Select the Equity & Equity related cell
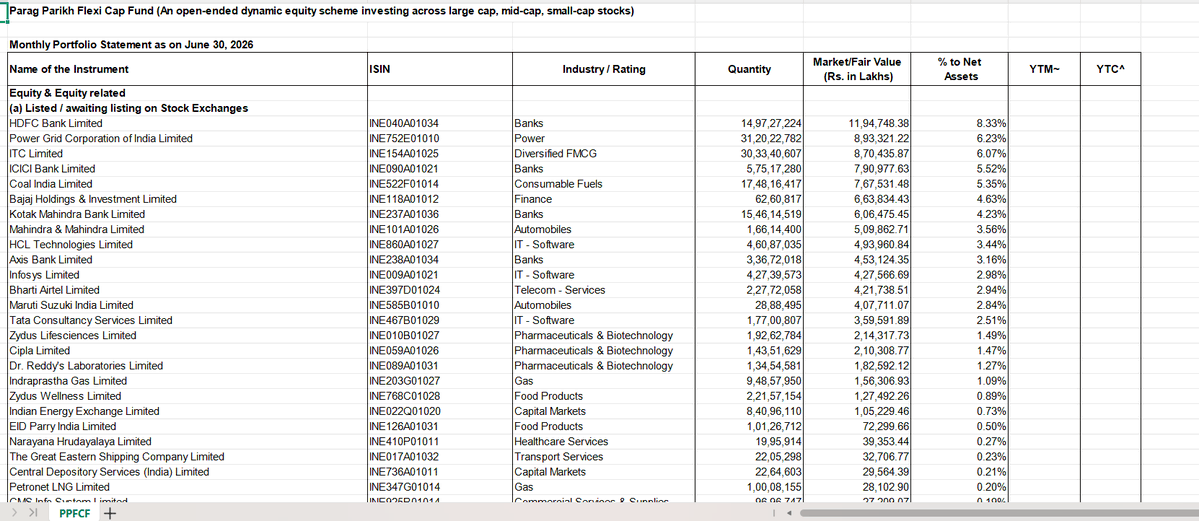Image resolution: width=1199 pixels, height=521 pixels. coord(187,93)
